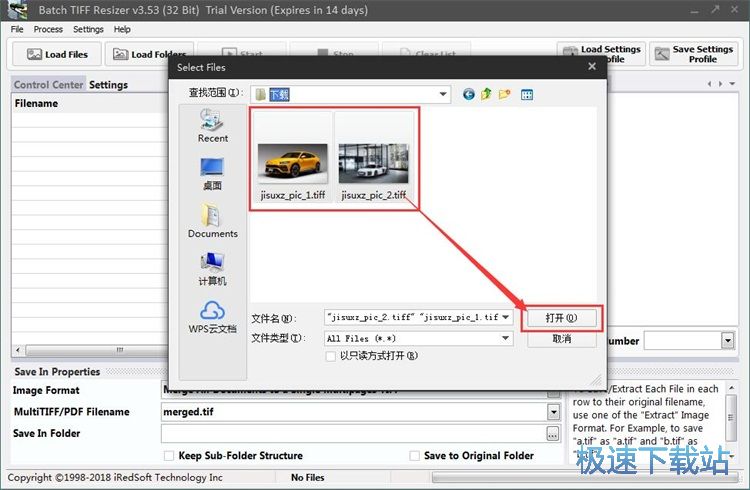
Task: Click the help text scroll up arrow
Action: click(x=731, y=387)
